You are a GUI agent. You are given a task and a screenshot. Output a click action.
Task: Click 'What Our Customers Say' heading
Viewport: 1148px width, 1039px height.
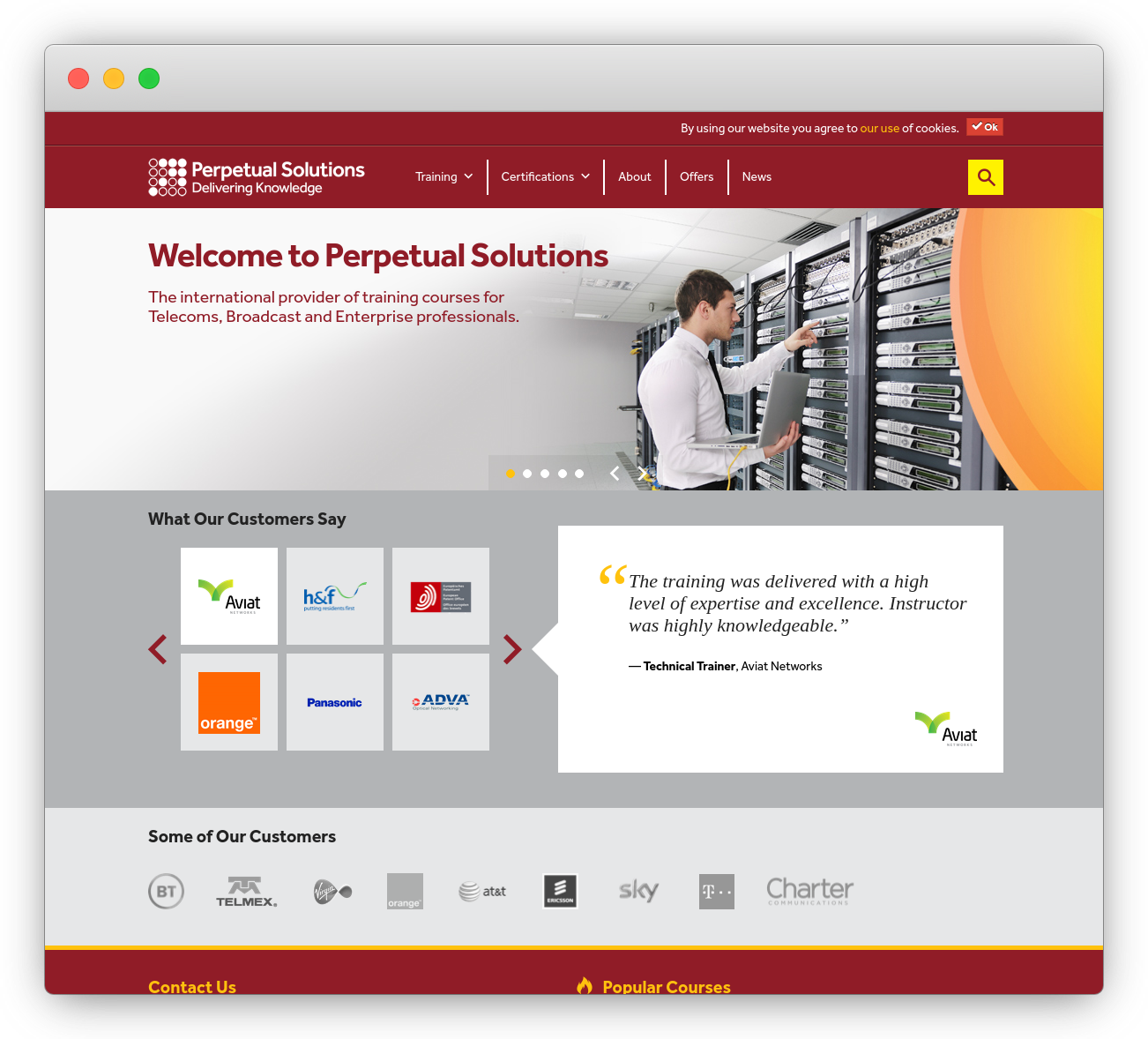click(247, 519)
